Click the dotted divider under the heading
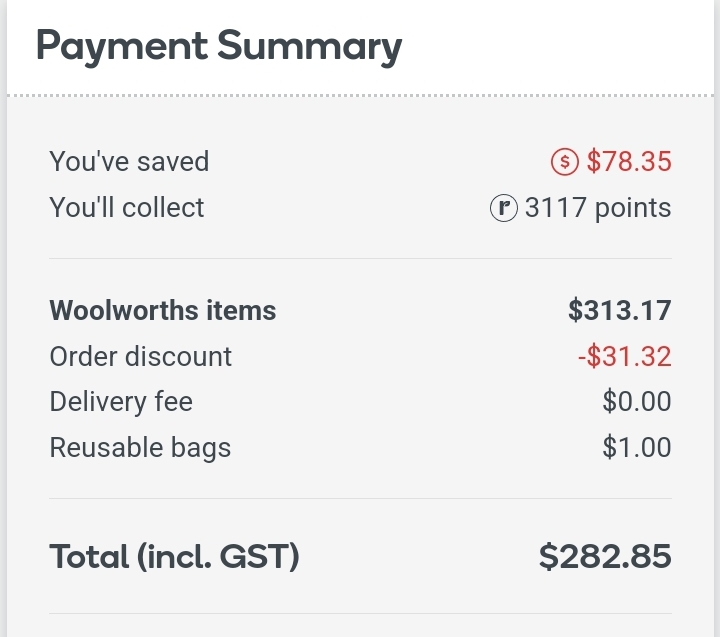This screenshot has width=720, height=637. click(360, 96)
